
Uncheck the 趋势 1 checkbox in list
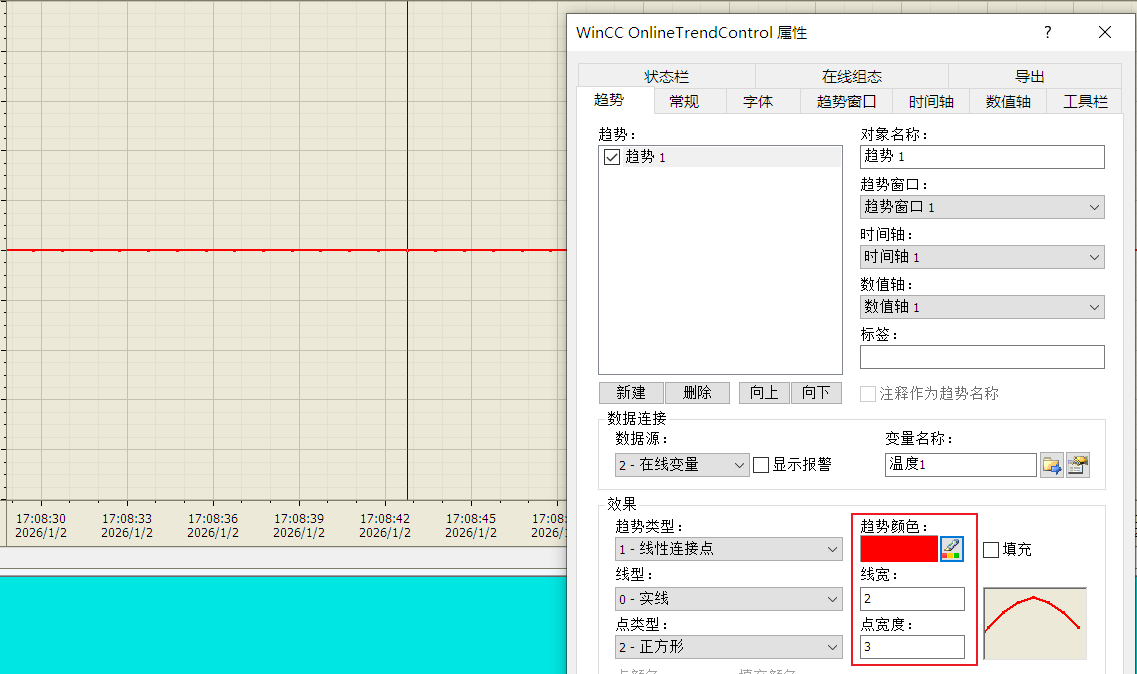click(612, 157)
